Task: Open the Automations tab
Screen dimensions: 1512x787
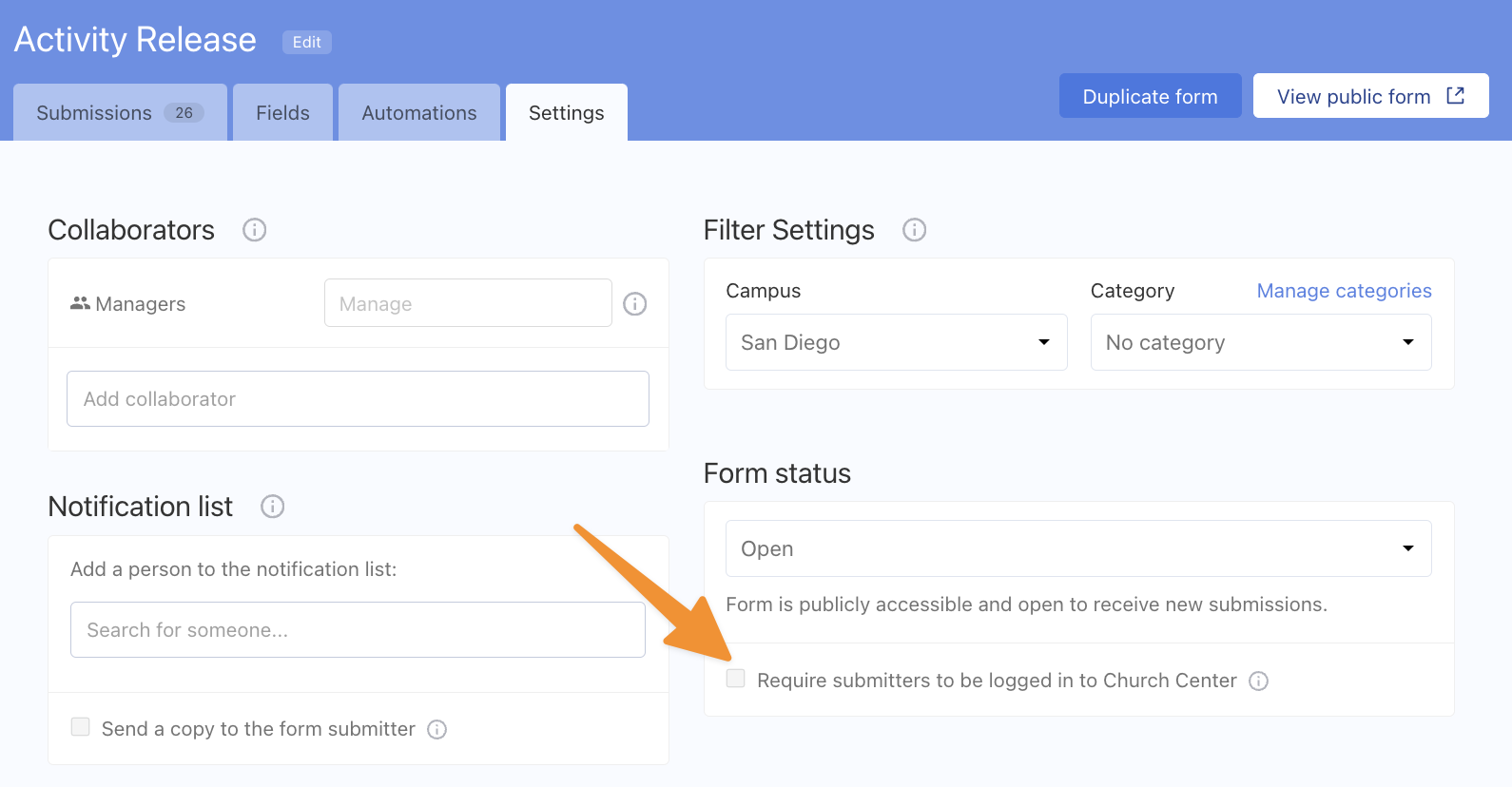Action: [x=418, y=113]
